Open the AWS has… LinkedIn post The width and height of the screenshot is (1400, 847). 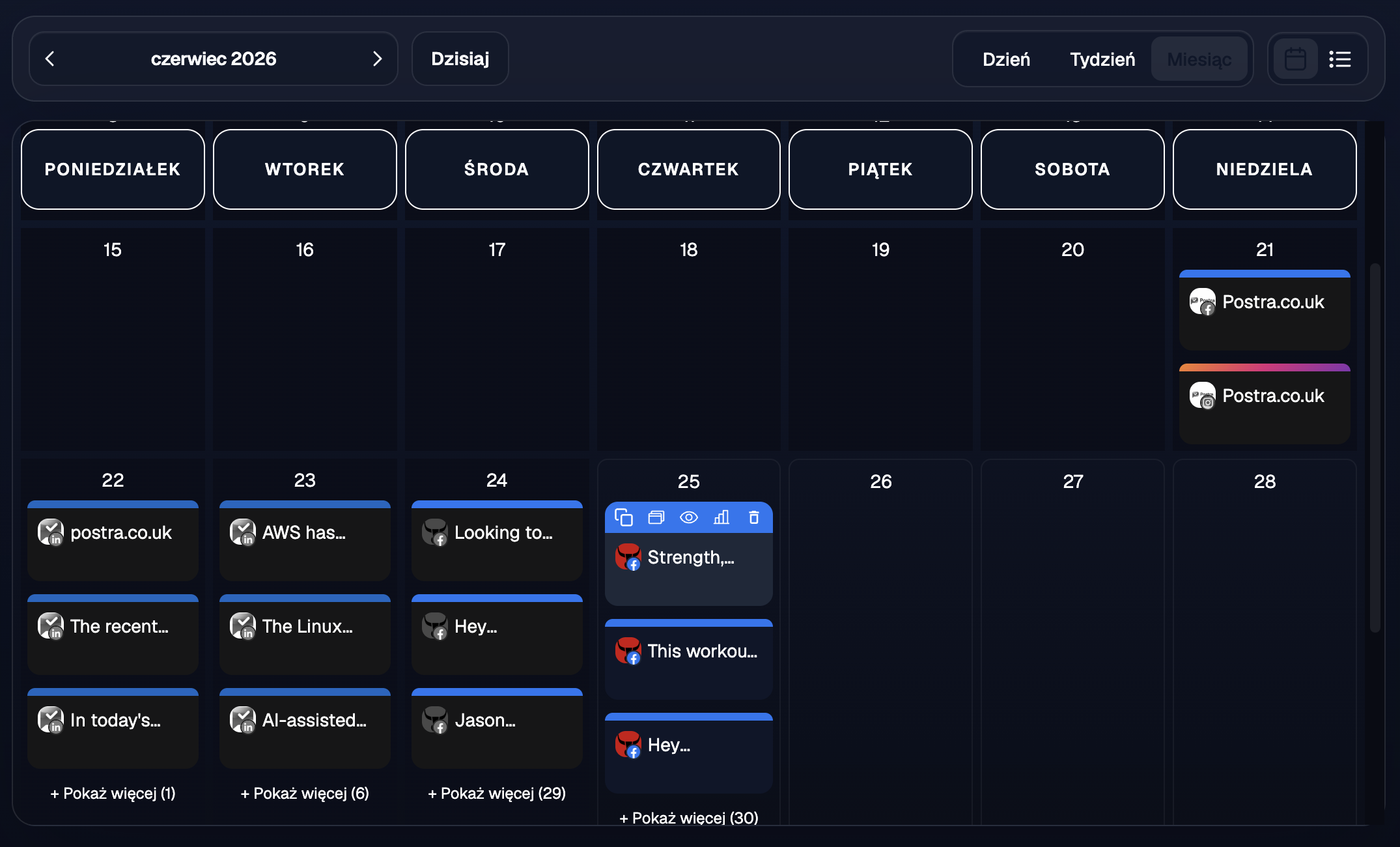click(305, 541)
